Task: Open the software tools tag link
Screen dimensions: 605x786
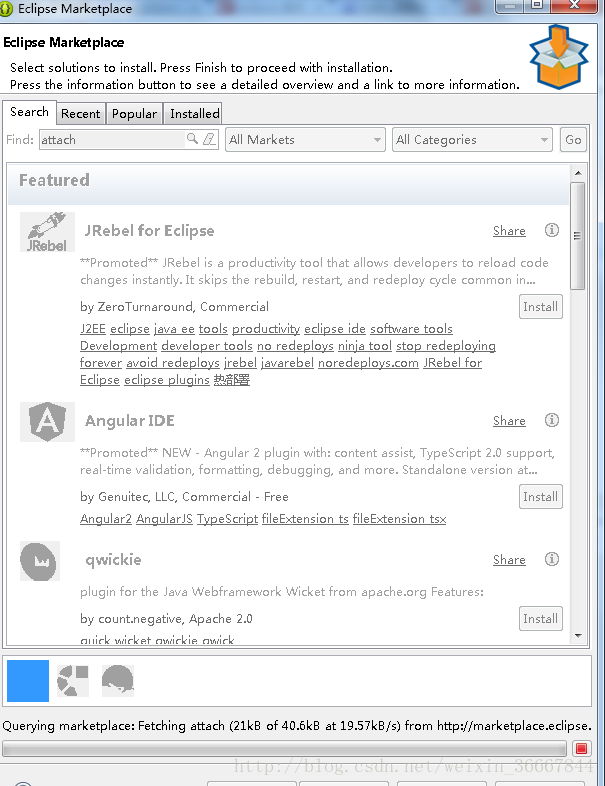Action: tap(412, 329)
